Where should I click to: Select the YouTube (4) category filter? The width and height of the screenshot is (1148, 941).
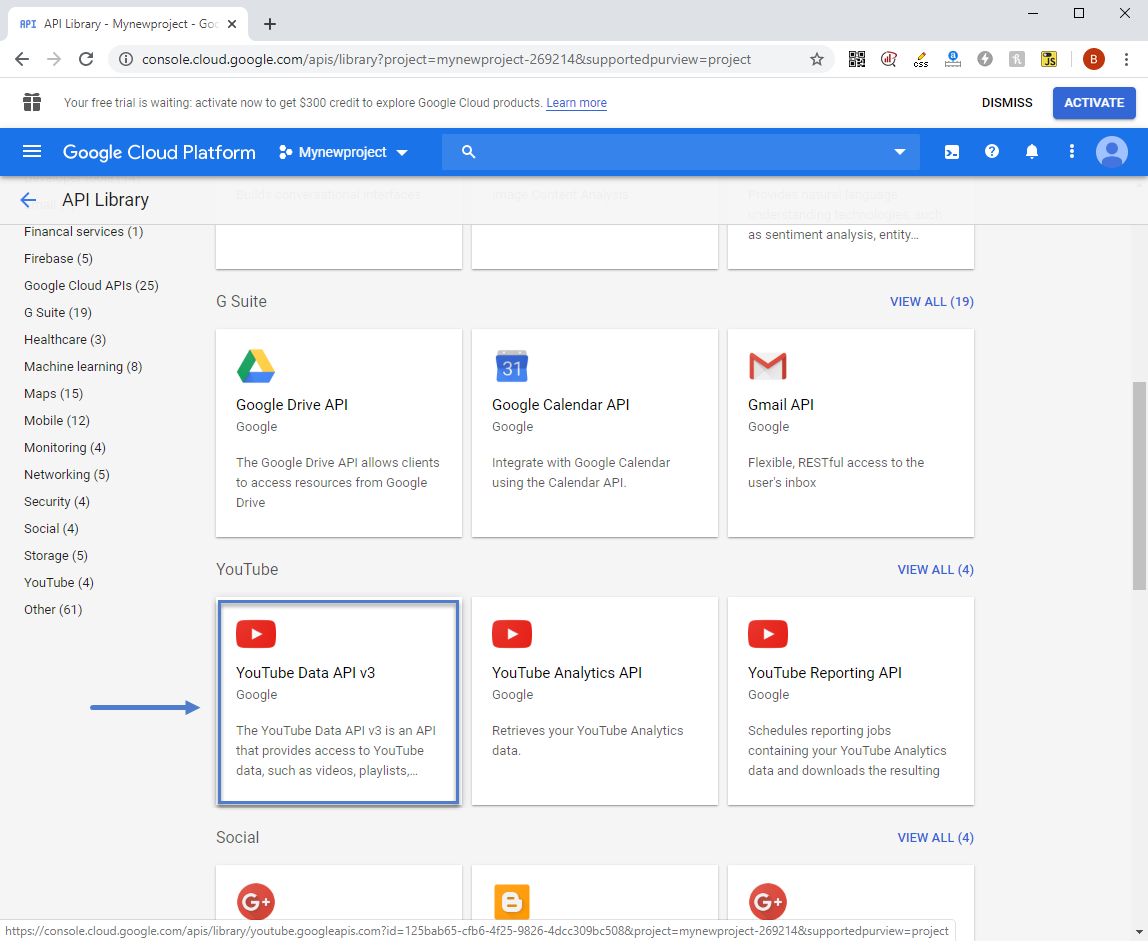59,583
